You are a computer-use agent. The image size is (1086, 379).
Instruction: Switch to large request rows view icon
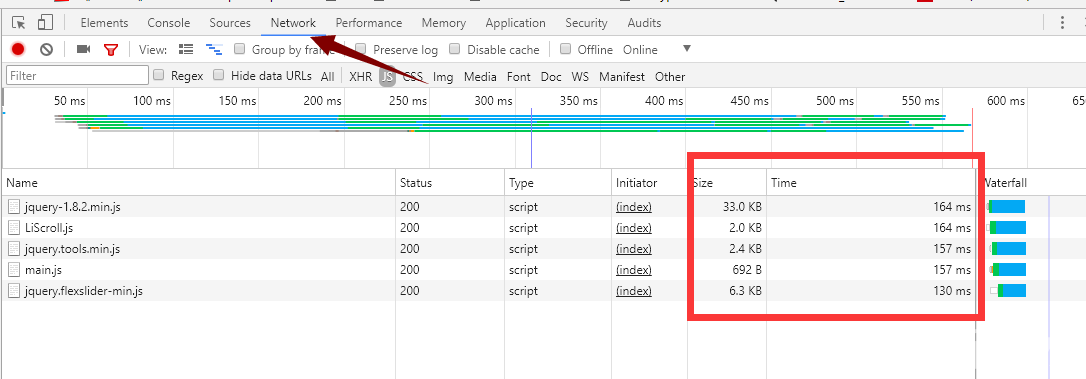point(186,49)
